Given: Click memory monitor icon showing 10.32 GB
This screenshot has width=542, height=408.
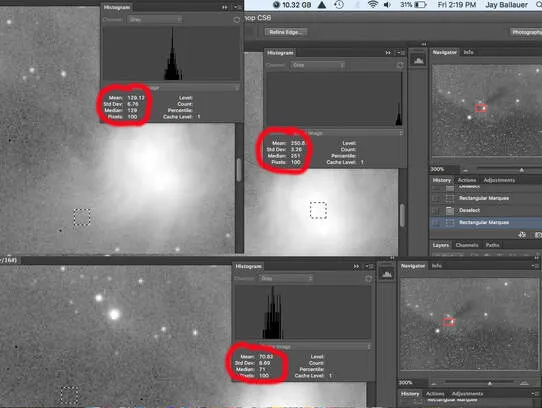Looking at the screenshot, I should (276, 5).
